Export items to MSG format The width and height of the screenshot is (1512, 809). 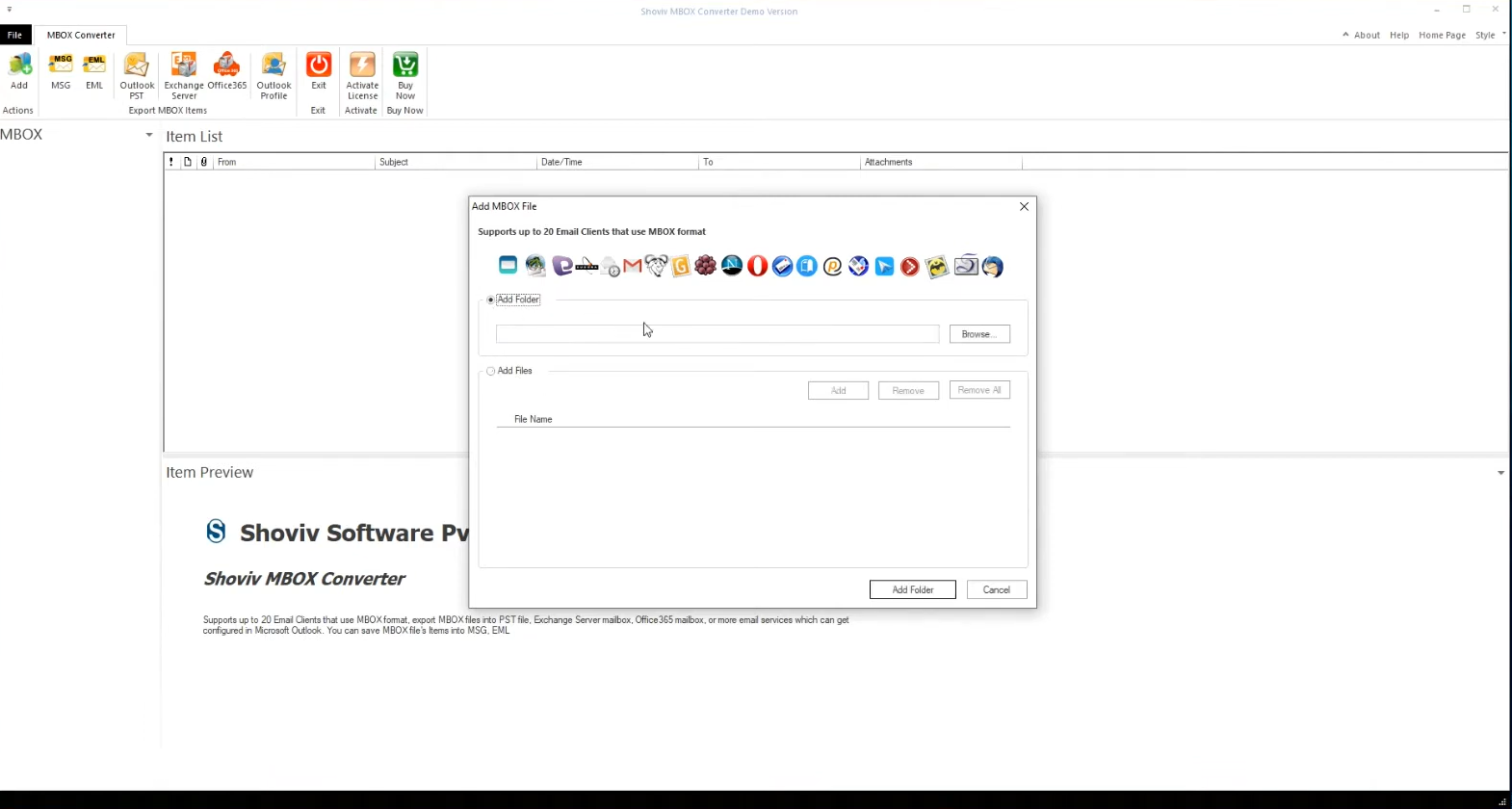(61, 71)
